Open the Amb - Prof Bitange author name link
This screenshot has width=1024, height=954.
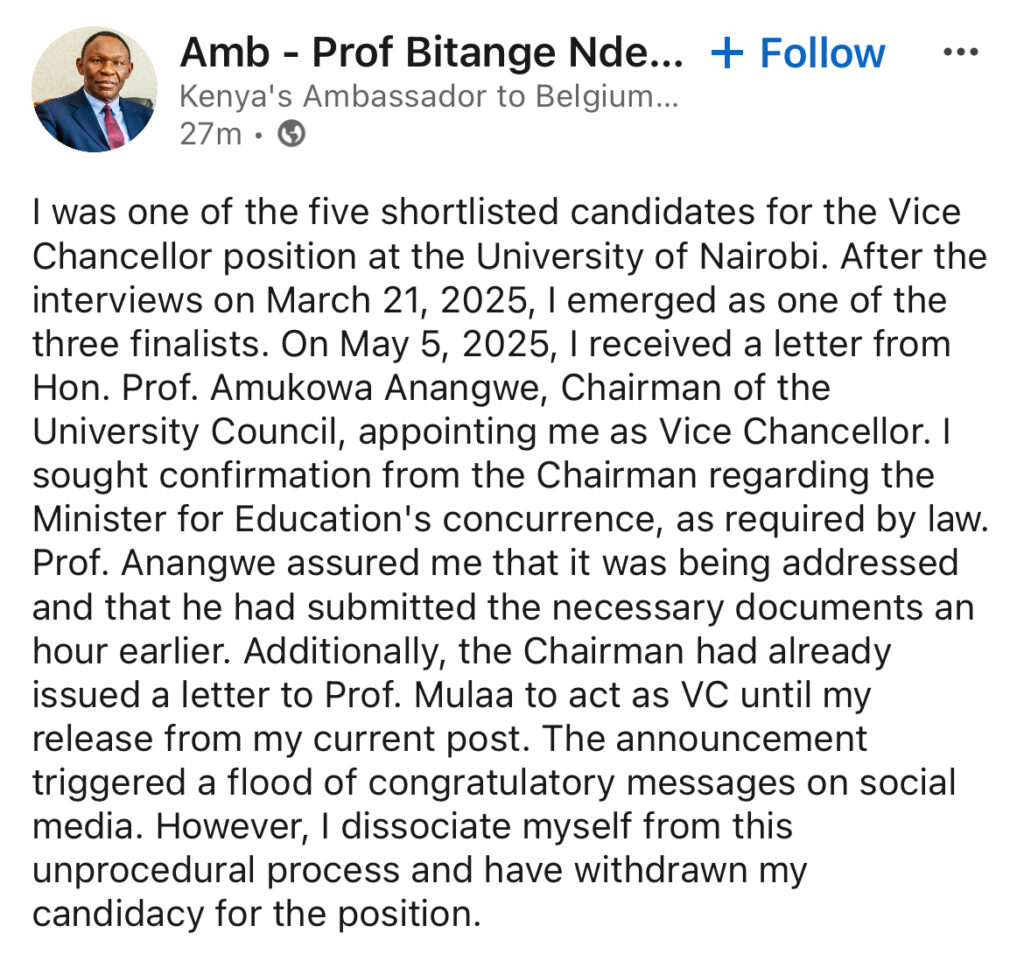tap(430, 52)
